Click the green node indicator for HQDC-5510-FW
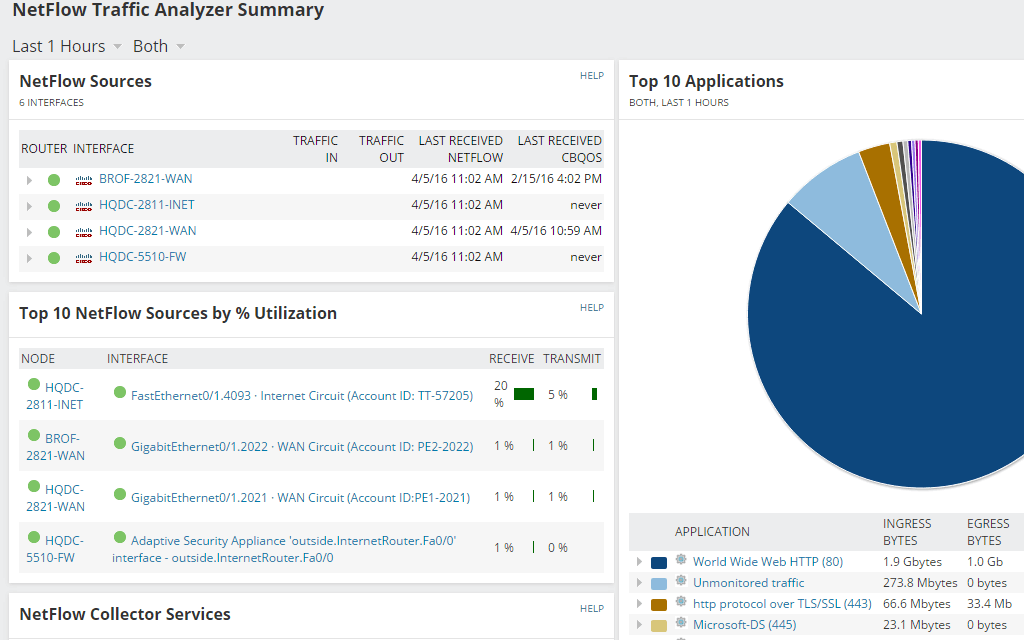This screenshot has width=1024, height=640. (x=54, y=256)
